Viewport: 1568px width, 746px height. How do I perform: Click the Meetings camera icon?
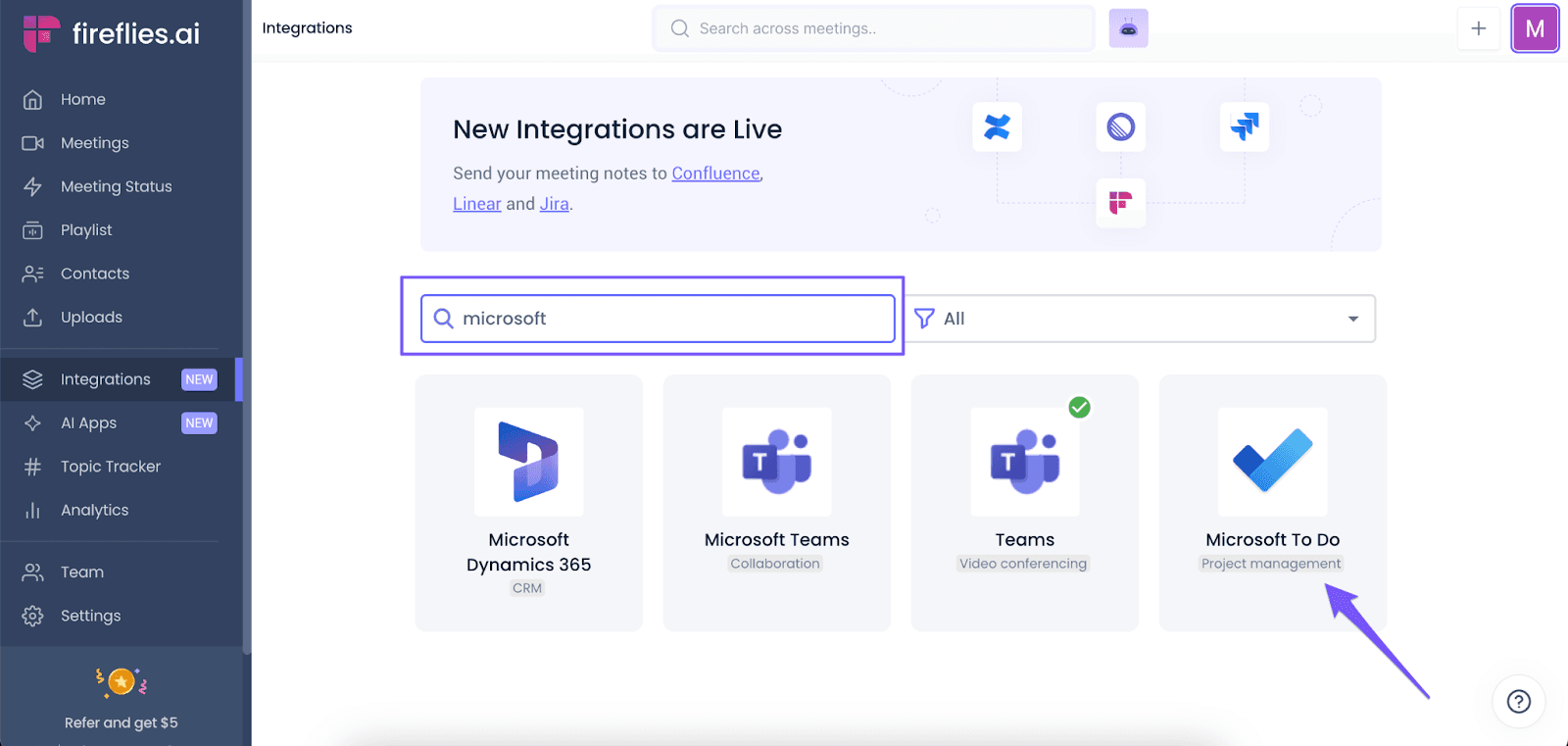(x=32, y=143)
